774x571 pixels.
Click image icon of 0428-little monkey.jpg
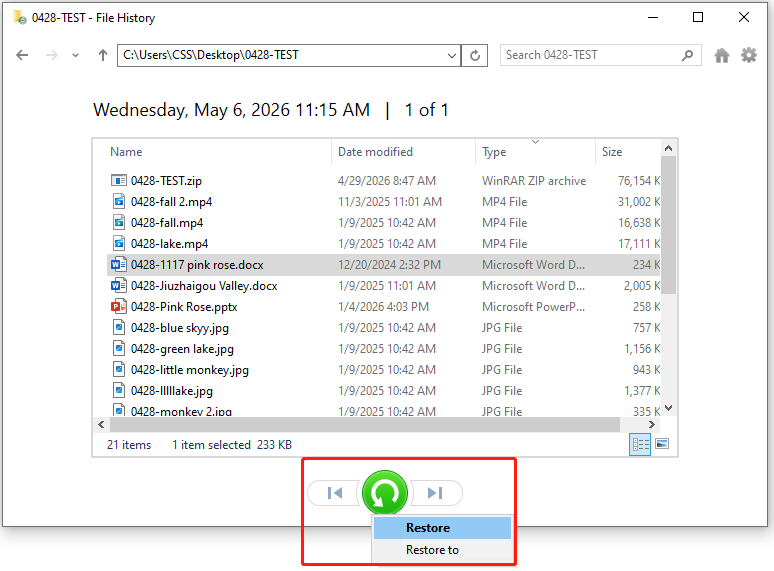(x=118, y=370)
